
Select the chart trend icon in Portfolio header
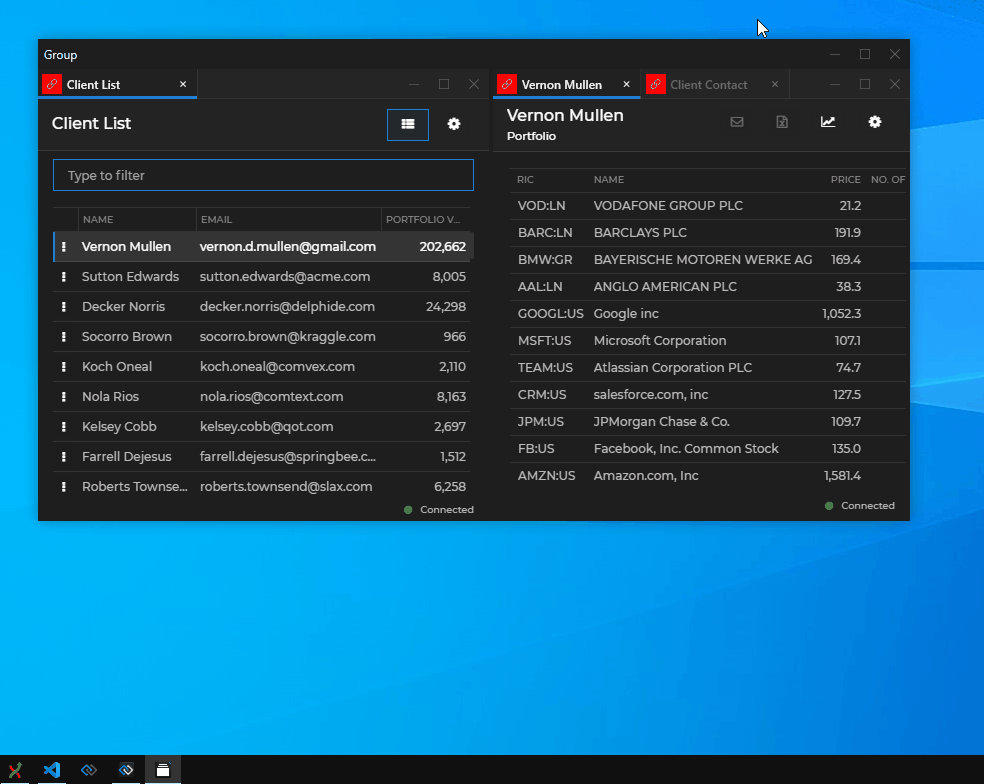(828, 121)
